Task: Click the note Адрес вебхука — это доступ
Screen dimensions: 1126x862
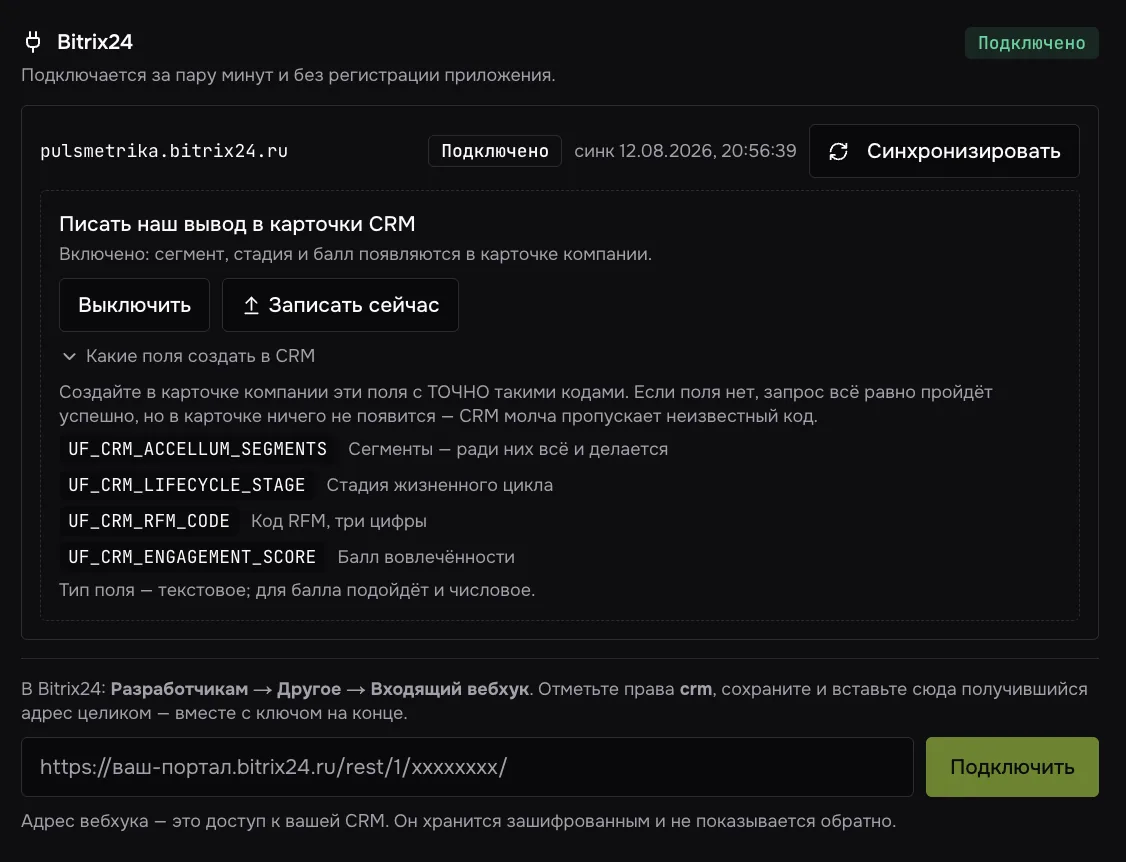Action: click(x=458, y=821)
